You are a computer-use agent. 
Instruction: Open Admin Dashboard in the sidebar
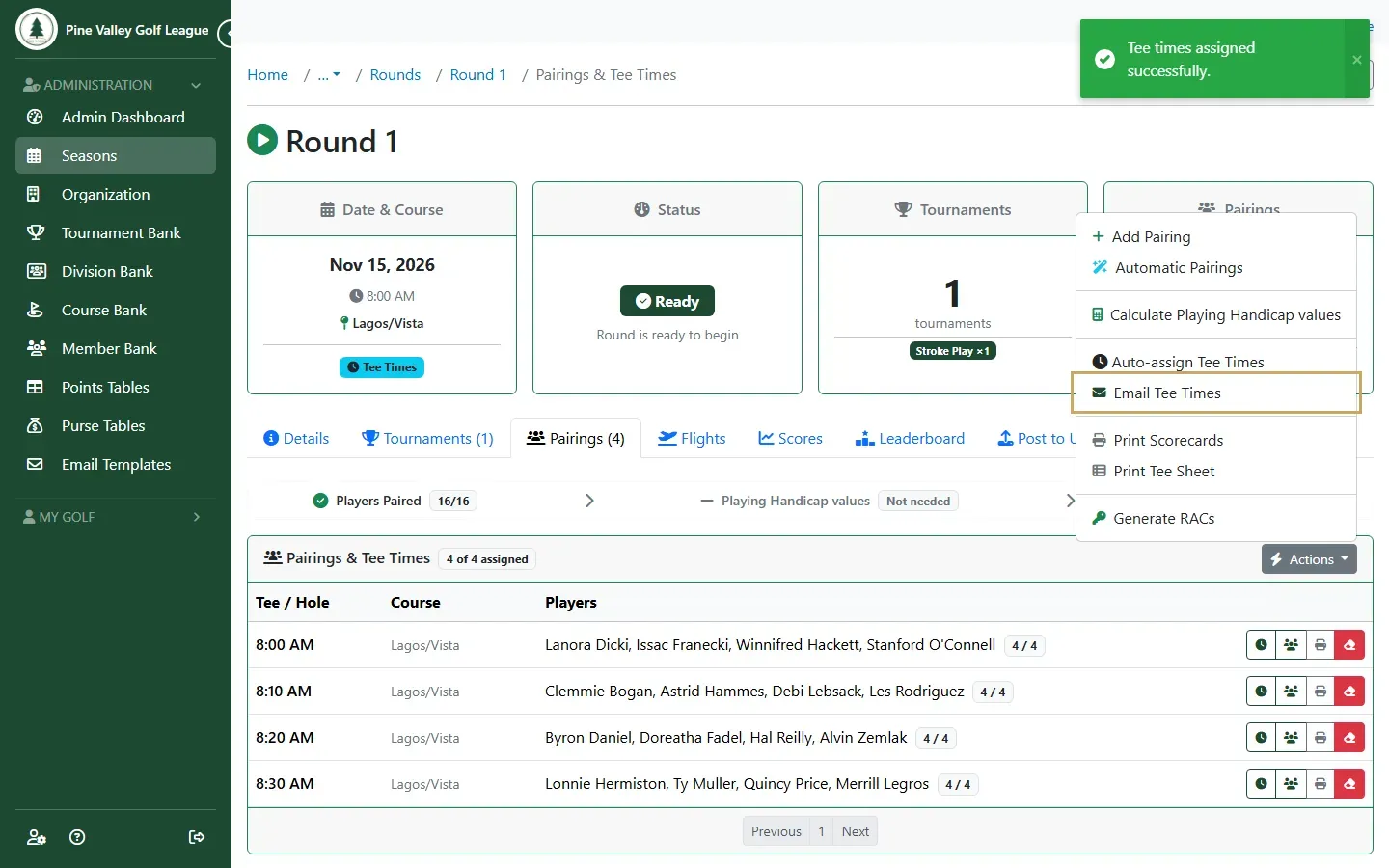pos(116,118)
